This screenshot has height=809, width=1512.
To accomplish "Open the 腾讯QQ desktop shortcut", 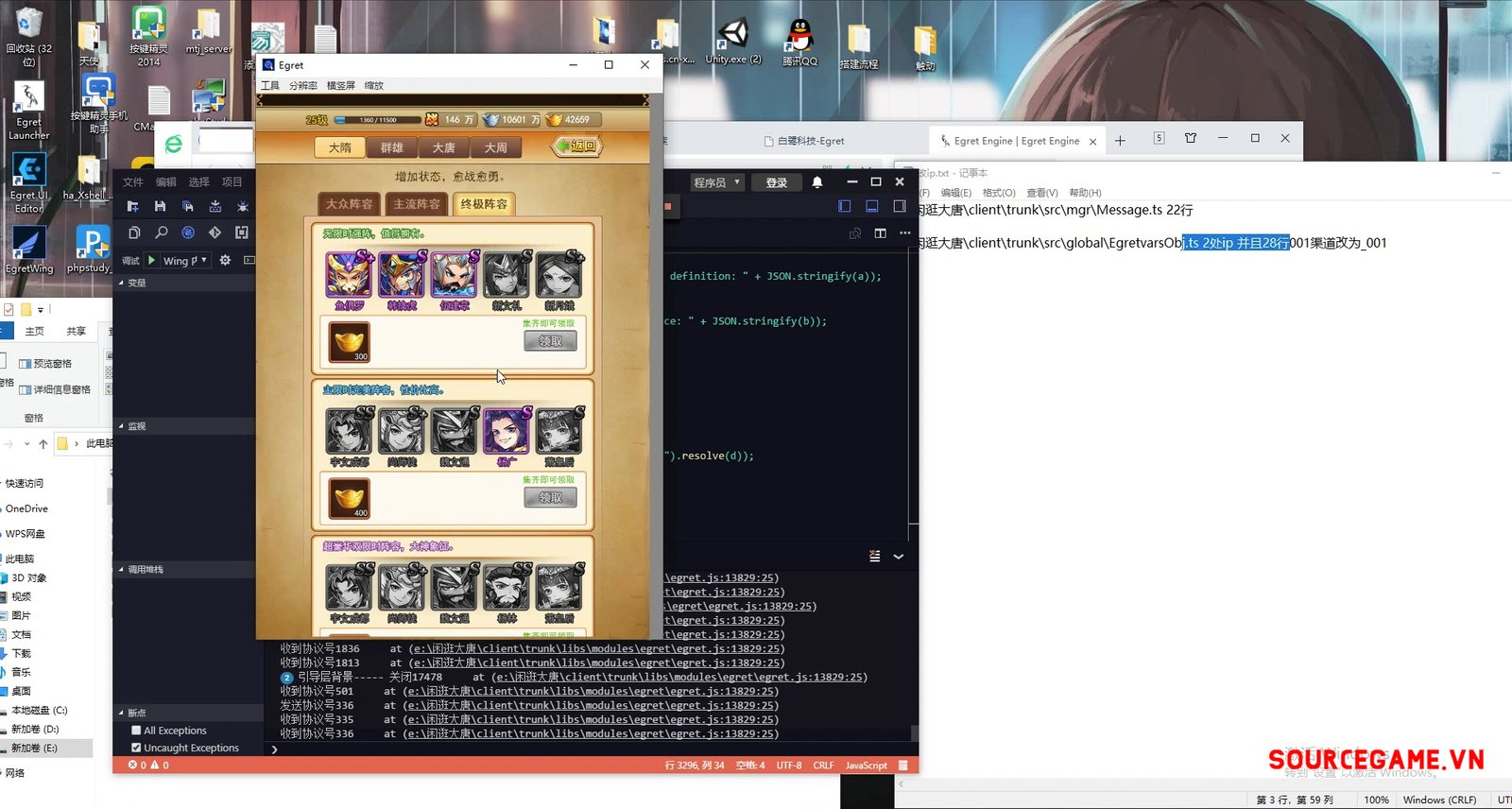I will point(799,42).
